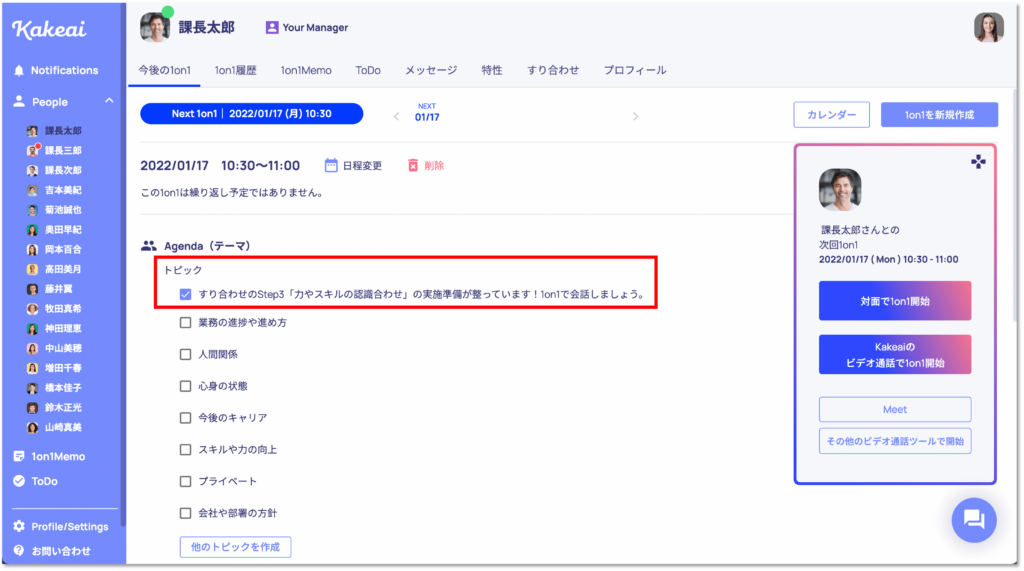The width and height of the screenshot is (1024, 571).
Task: Select NEXT 01/17 date marker
Action: coord(427,112)
